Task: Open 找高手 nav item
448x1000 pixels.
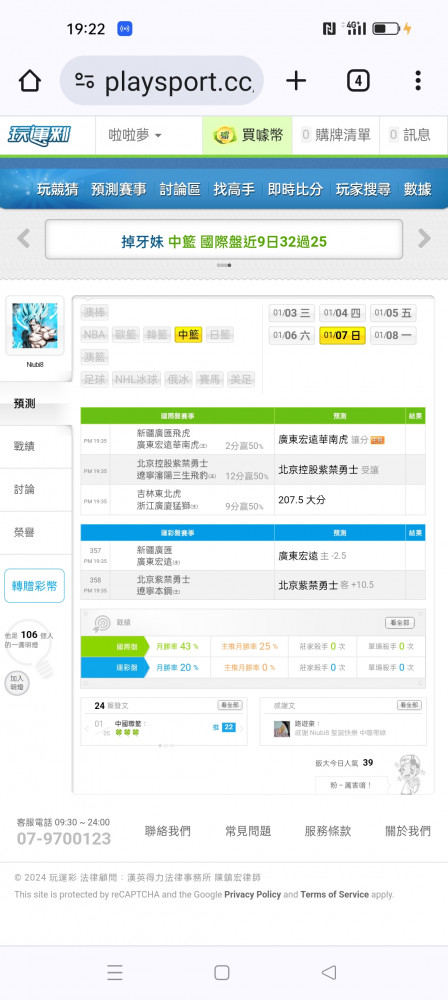Action: coord(234,189)
